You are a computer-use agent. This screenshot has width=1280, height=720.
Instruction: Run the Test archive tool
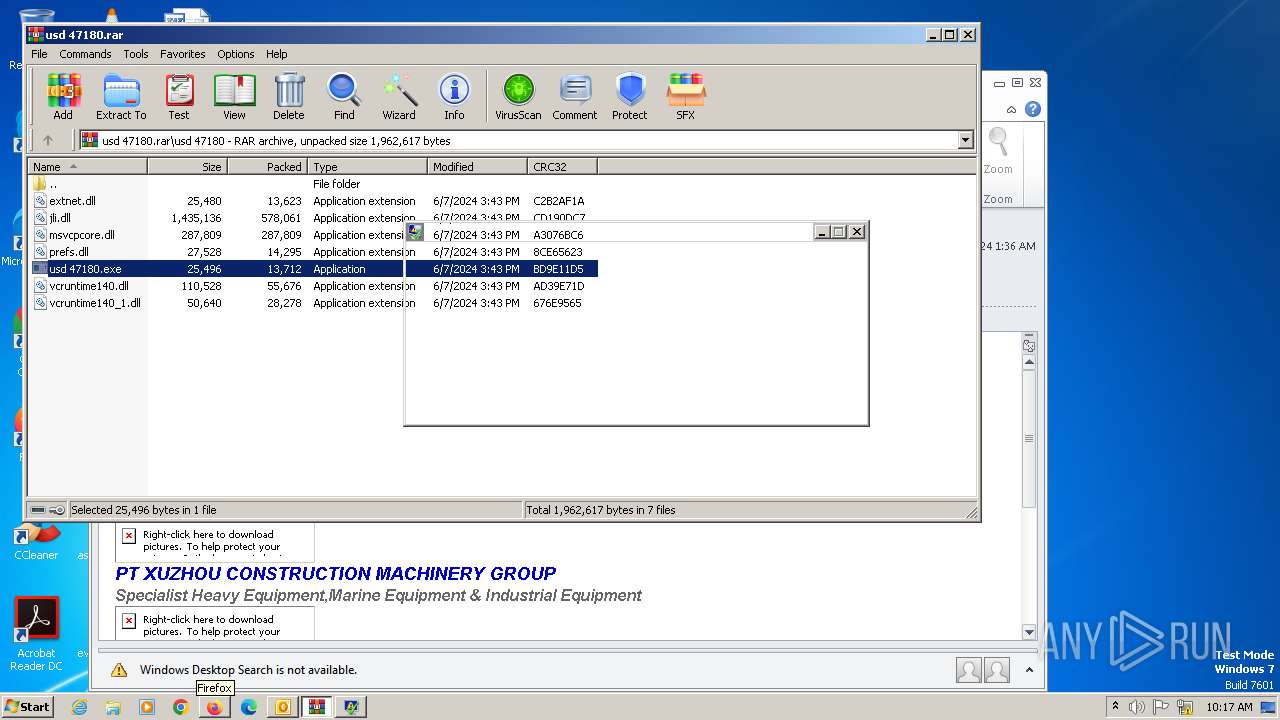(179, 97)
